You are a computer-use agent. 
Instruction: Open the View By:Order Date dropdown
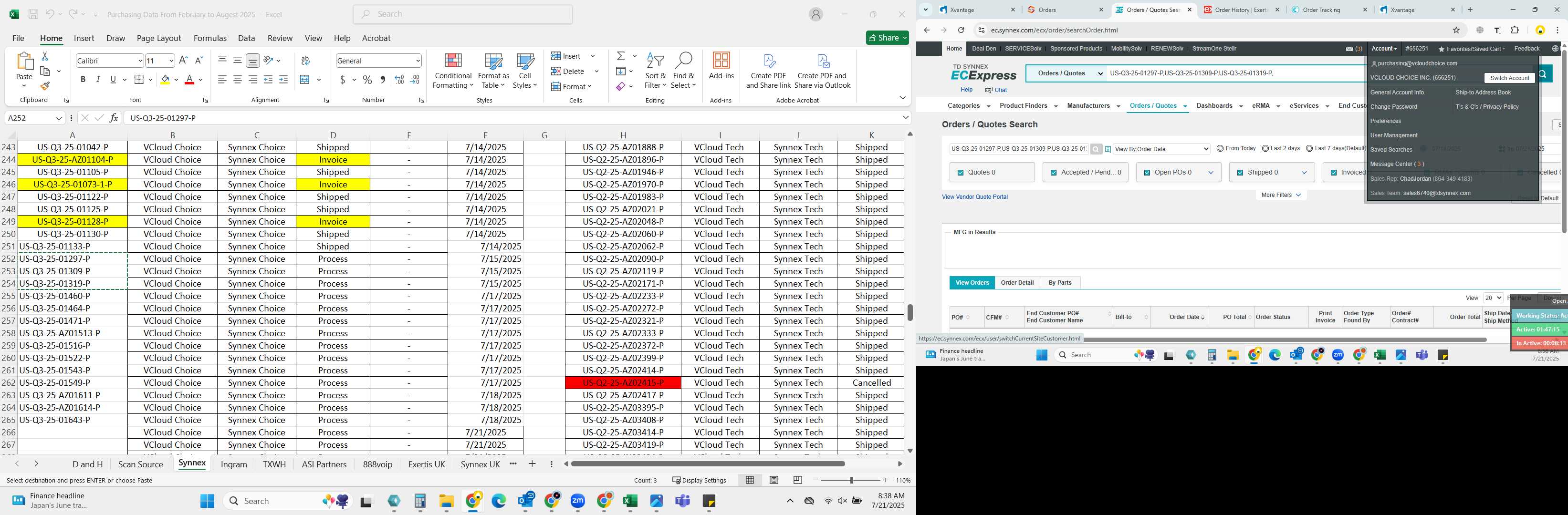(x=1161, y=149)
